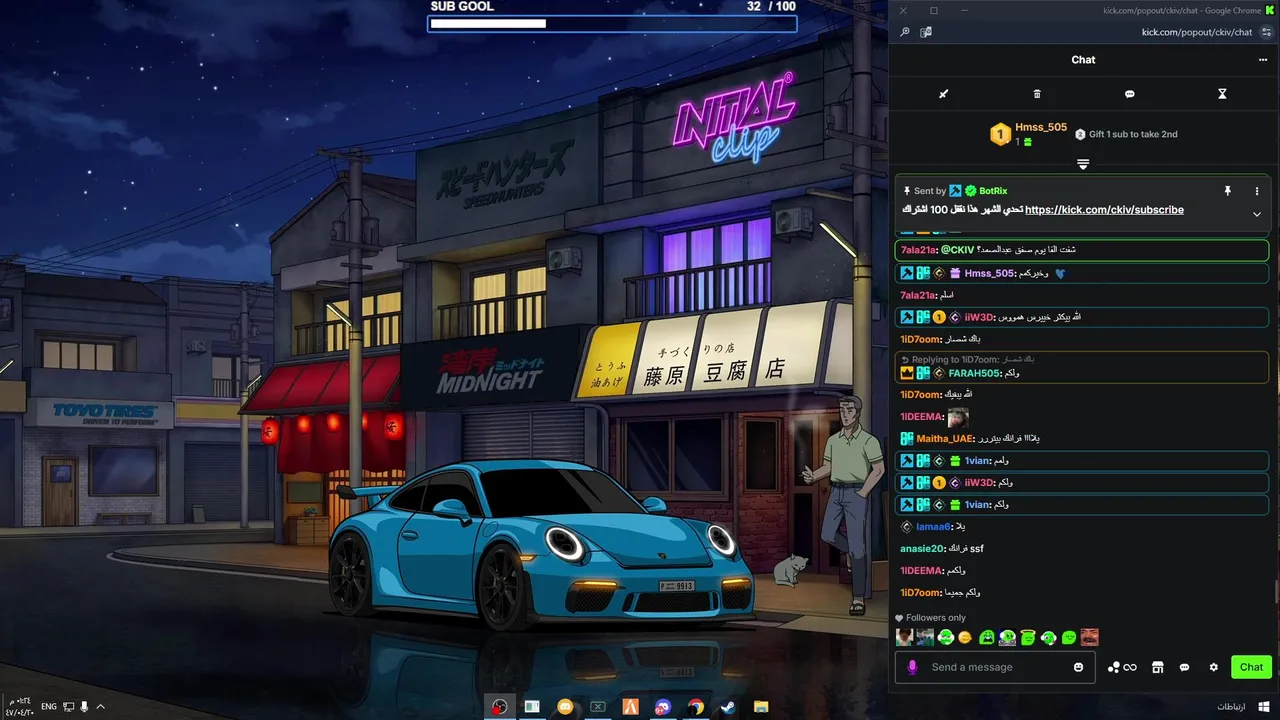The image size is (1280, 720).
Task: Open the orange slash-logo taskbar app
Action: [x=630, y=707]
